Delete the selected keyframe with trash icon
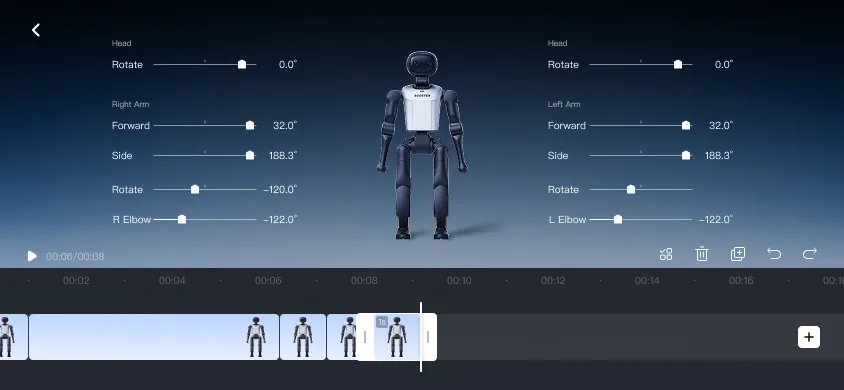The image size is (844, 390). 702,254
